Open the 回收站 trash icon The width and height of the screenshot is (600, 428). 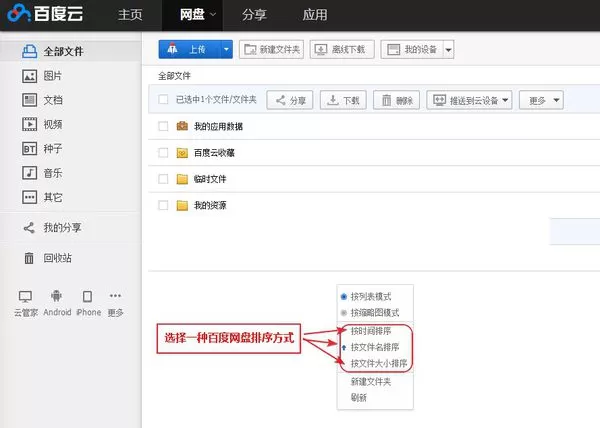click(x=29, y=258)
